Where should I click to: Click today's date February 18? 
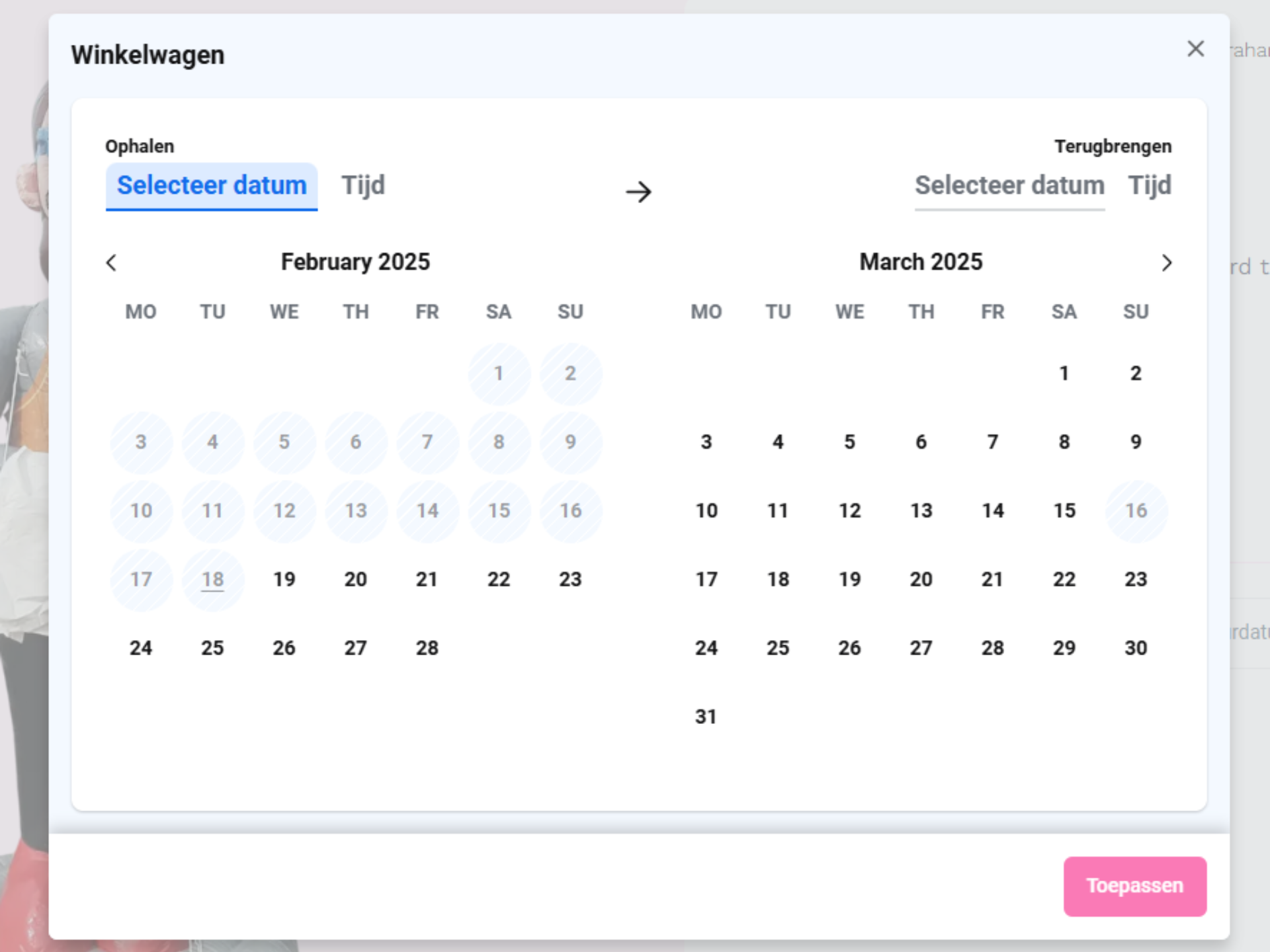click(x=212, y=580)
